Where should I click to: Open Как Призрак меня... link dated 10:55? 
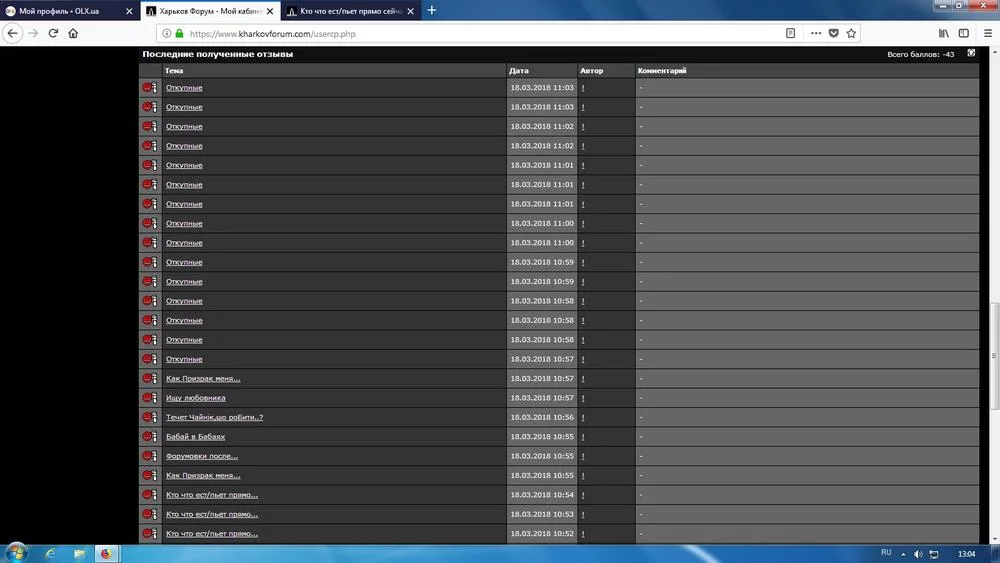pos(203,475)
